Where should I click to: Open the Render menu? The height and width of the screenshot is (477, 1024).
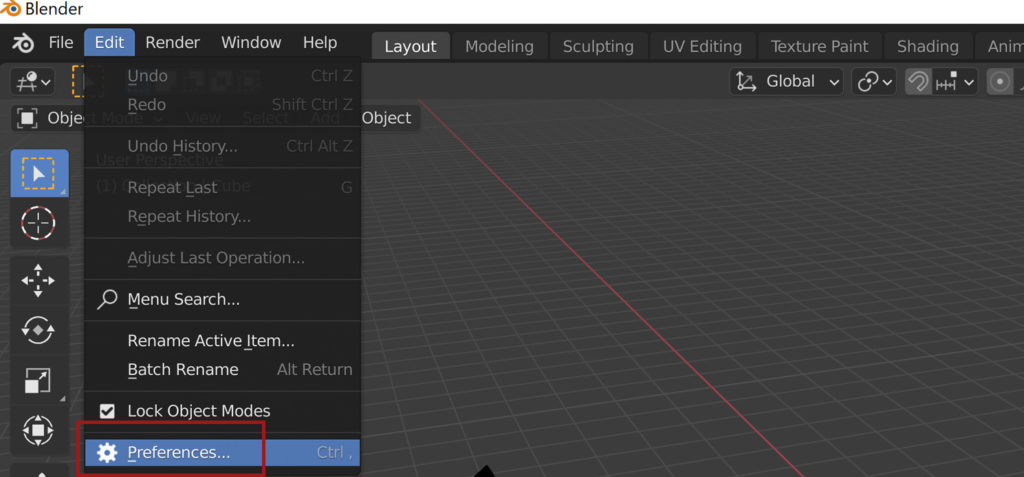[172, 43]
